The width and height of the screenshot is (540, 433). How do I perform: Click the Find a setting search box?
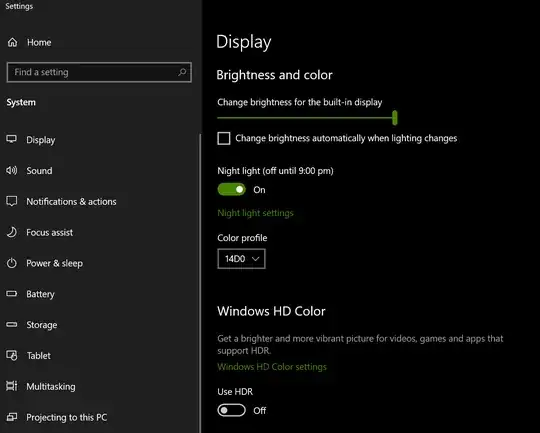click(99, 72)
